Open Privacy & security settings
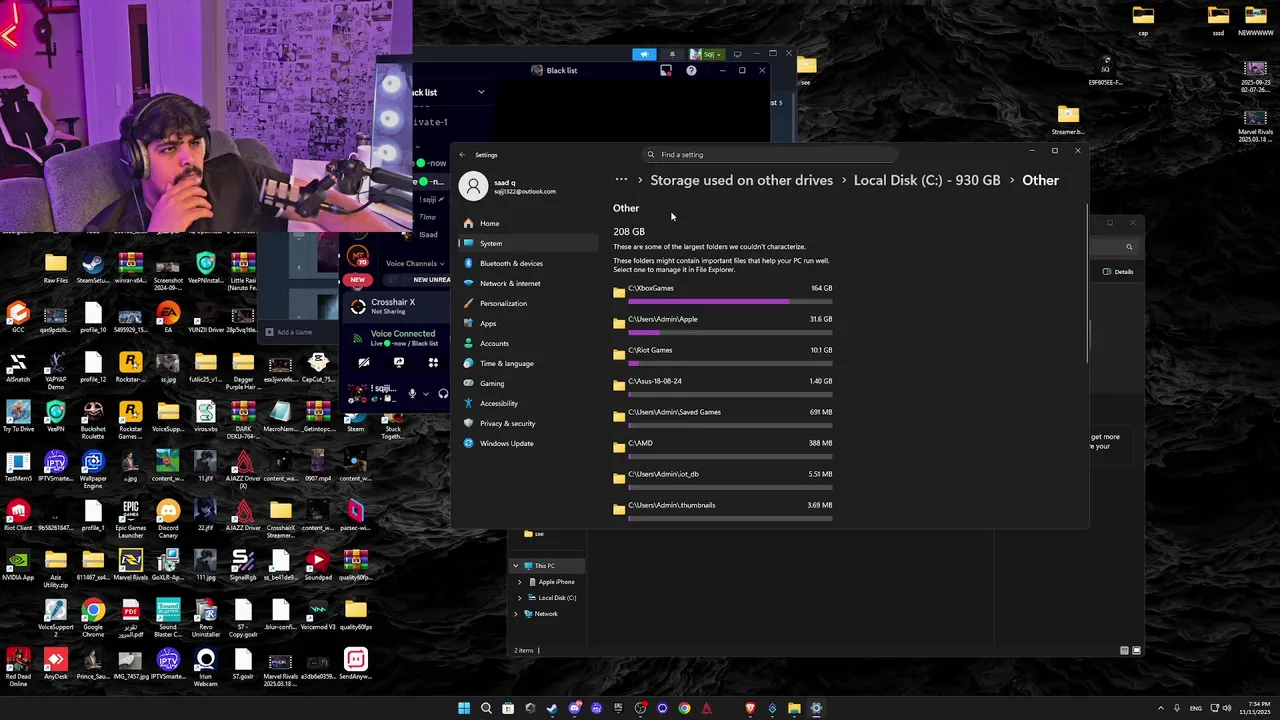This screenshot has width=1280, height=720. pos(527,423)
